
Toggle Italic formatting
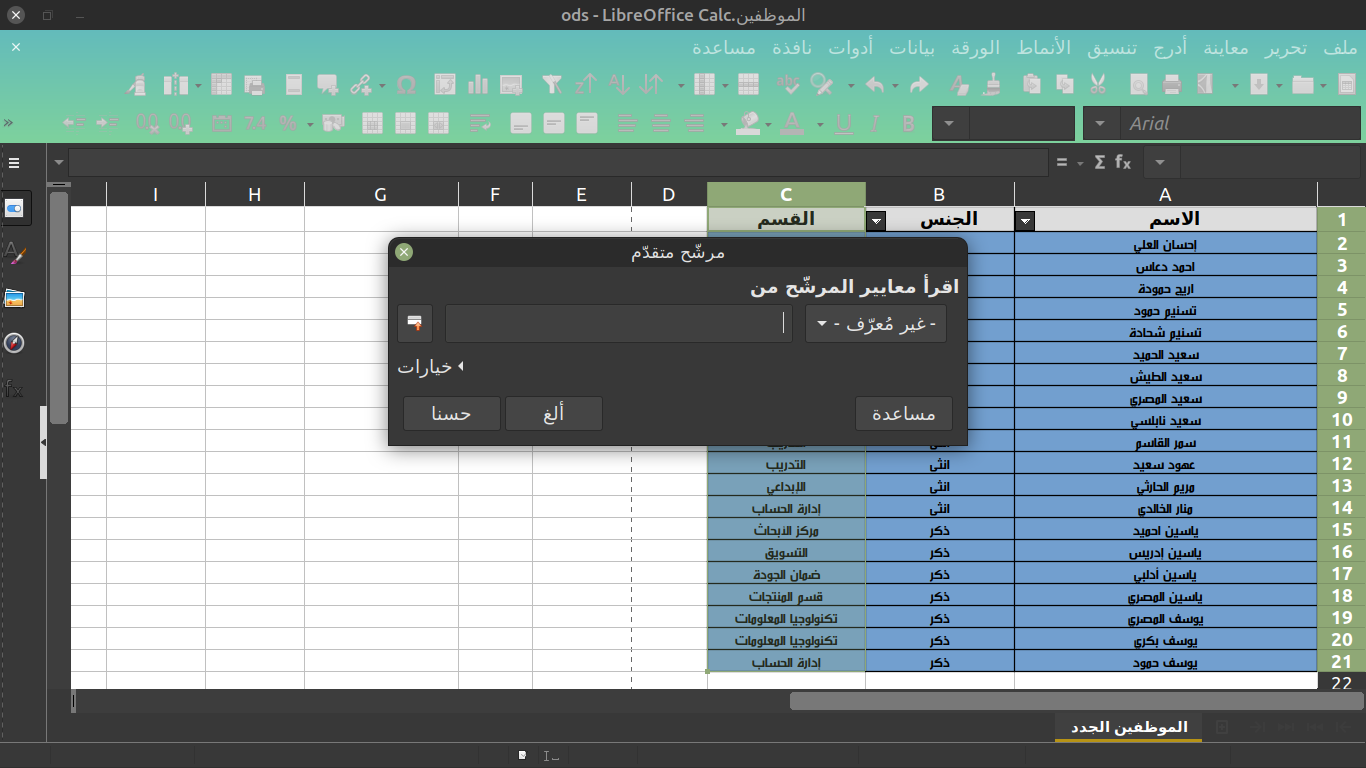[876, 124]
